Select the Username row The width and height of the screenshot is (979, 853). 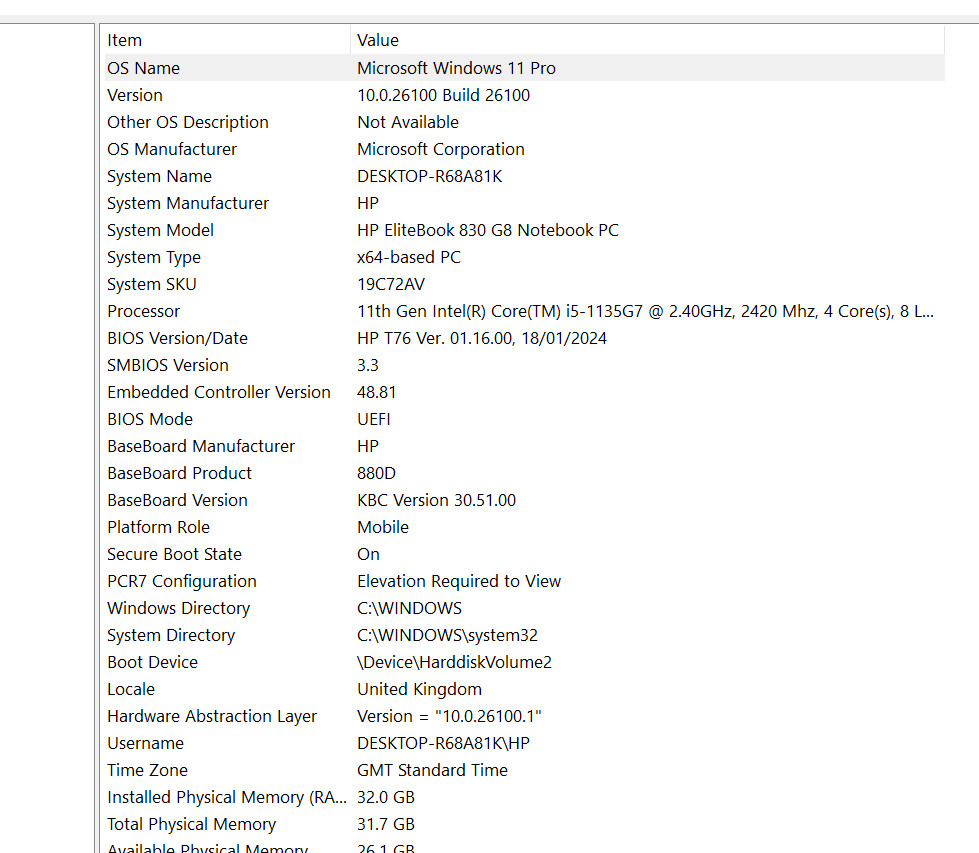pos(524,743)
